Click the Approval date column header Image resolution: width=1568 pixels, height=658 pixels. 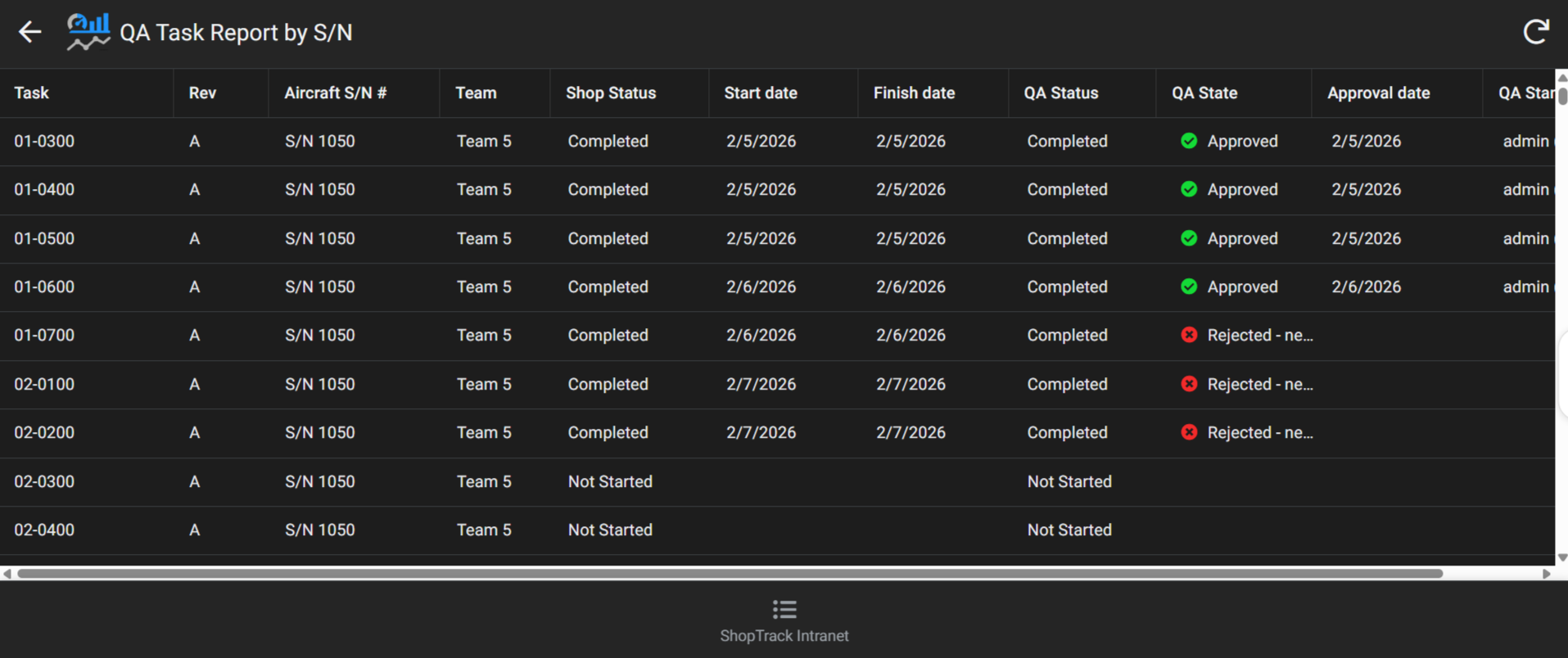pyautogui.click(x=1378, y=93)
